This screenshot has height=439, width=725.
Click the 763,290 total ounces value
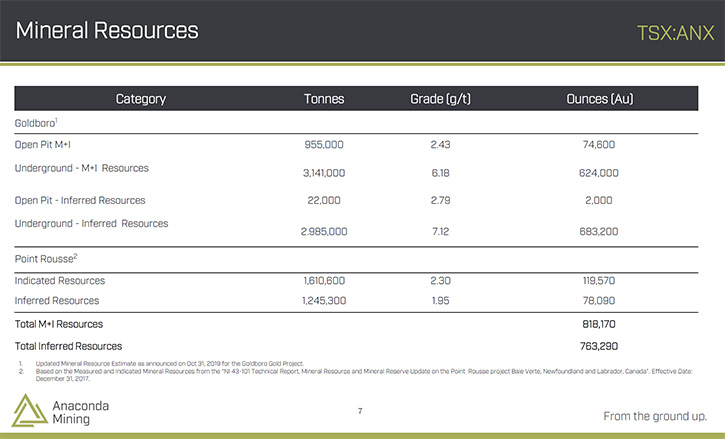pos(599,346)
